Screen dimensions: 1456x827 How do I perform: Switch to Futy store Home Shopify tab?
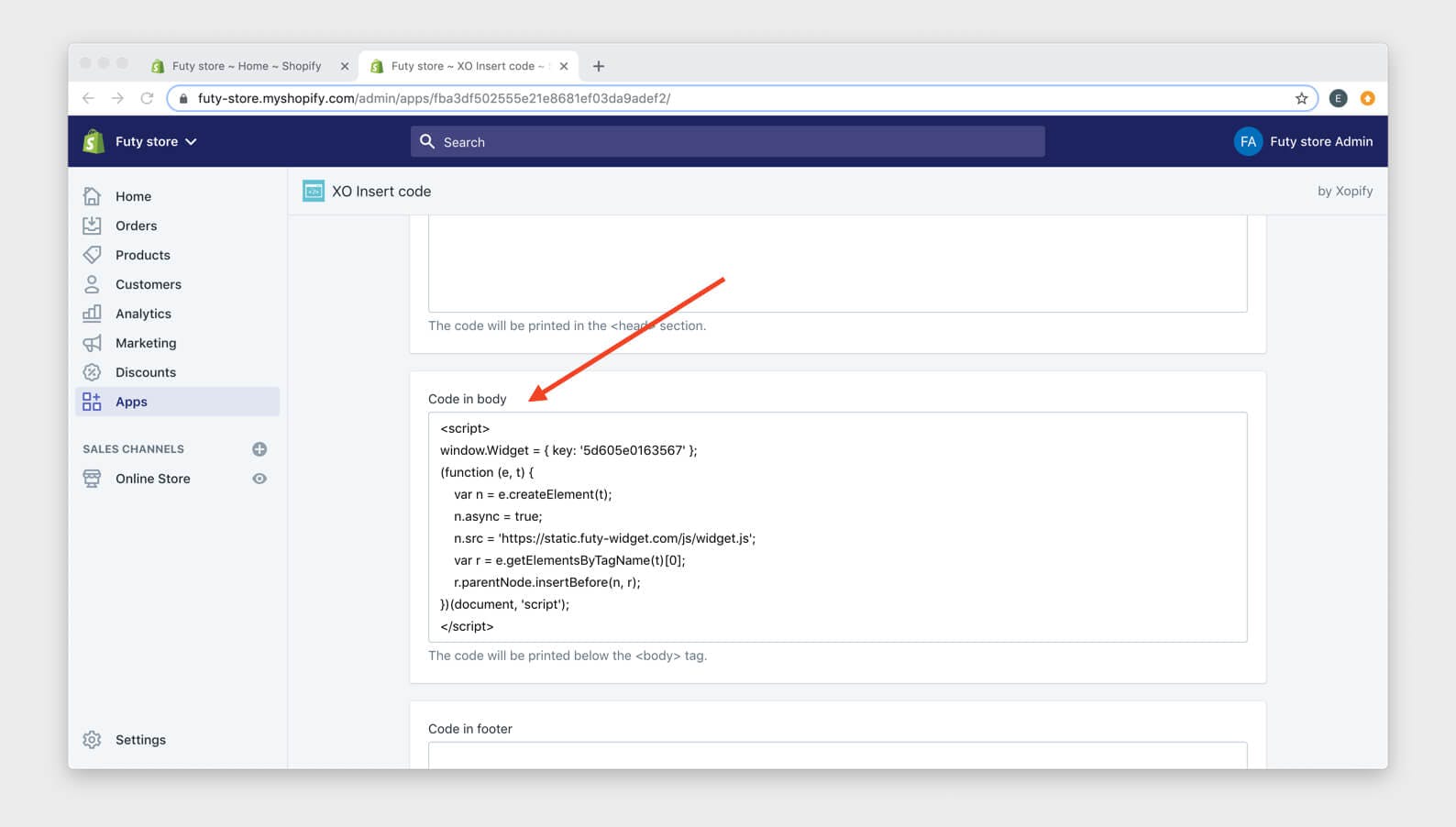[x=247, y=66]
